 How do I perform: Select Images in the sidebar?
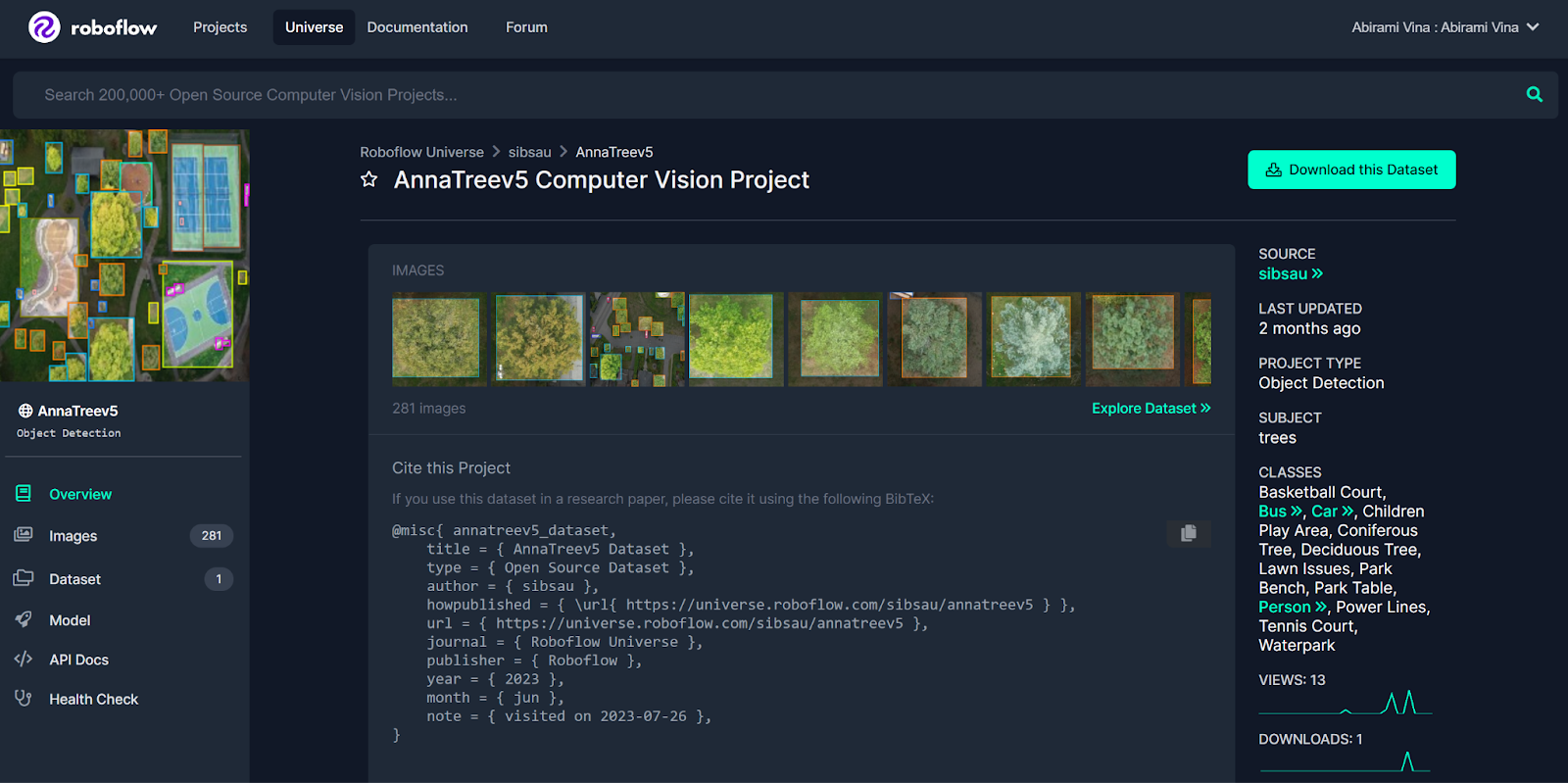[x=73, y=536]
